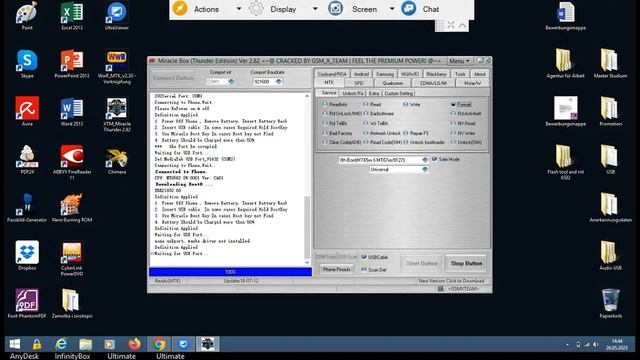Open Internet Explorer from taskbar
640x360 pixels.
[61, 344]
